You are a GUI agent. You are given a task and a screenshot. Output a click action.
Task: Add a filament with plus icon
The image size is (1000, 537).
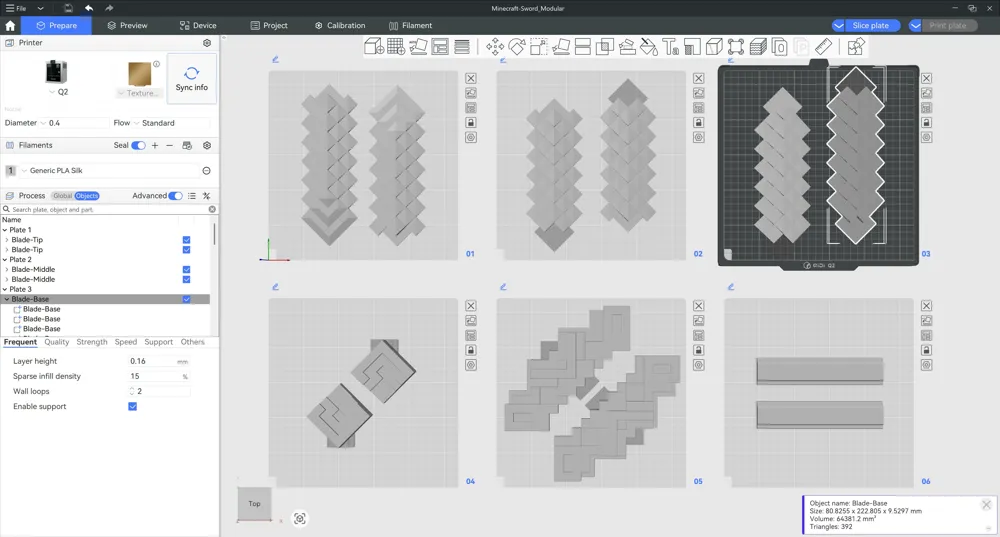[x=154, y=145]
